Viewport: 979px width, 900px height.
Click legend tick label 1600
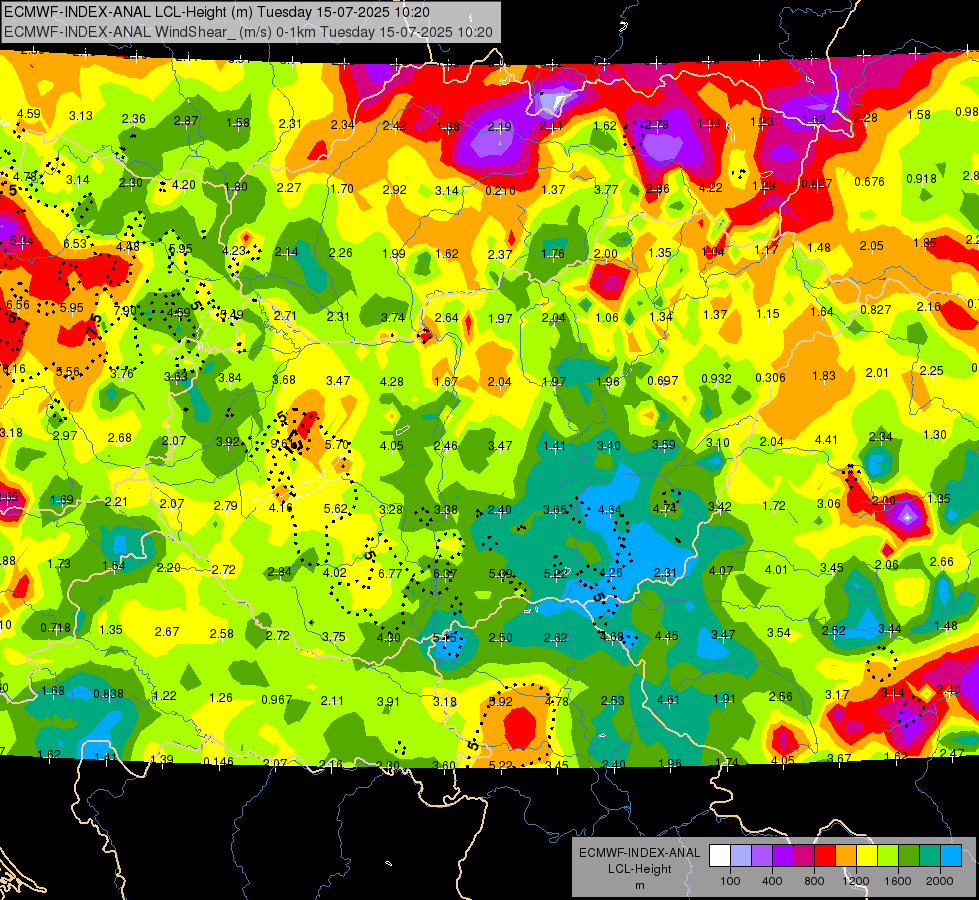click(898, 881)
